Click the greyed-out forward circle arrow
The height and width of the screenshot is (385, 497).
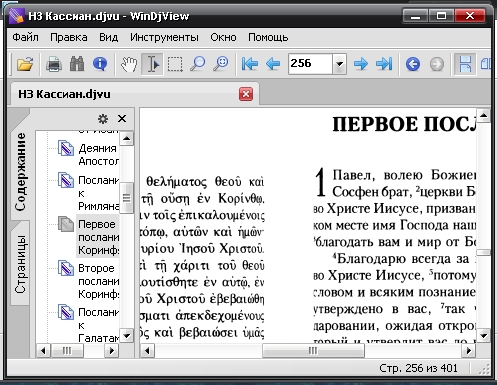(x=437, y=64)
